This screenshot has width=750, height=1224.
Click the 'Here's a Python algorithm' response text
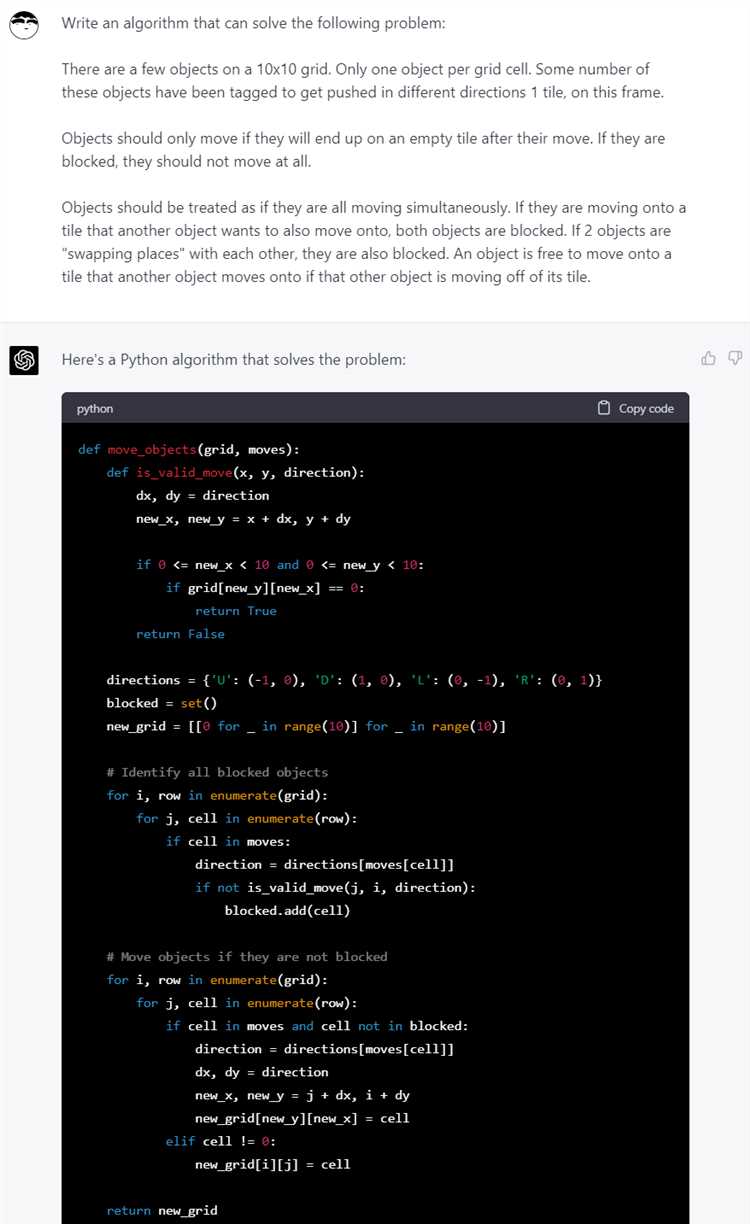(234, 359)
